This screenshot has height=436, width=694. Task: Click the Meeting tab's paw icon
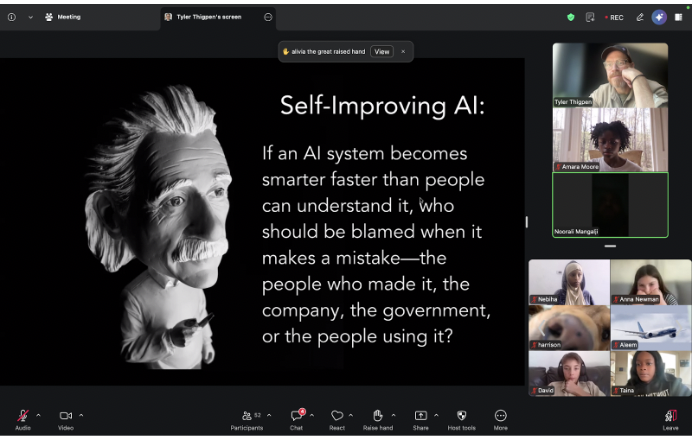[x=49, y=17]
